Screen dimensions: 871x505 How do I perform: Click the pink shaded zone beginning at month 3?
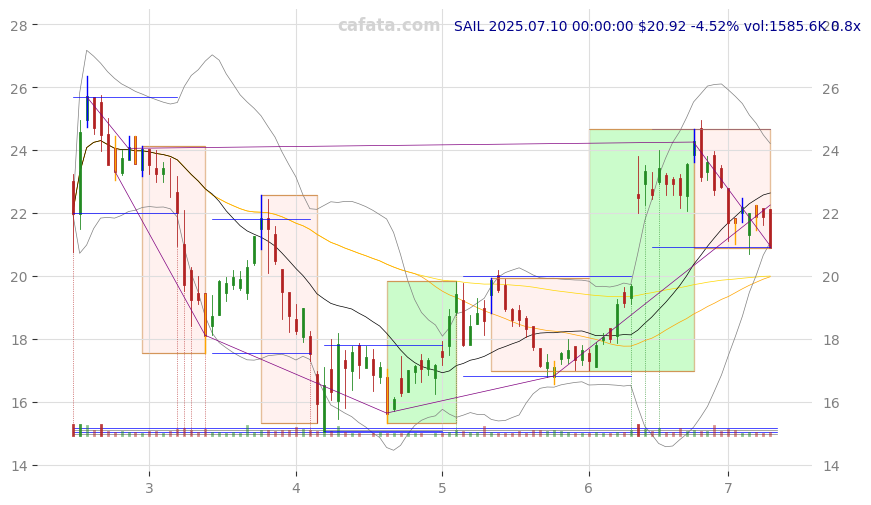[174, 250]
